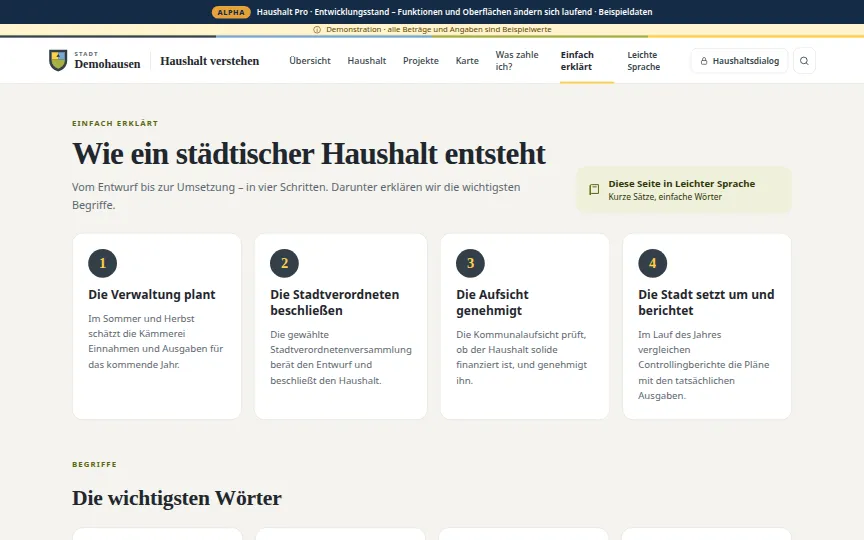This screenshot has height=540, width=864.
Task: Open the Haushalt navigation item
Action: pyautogui.click(x=366, y=61)
